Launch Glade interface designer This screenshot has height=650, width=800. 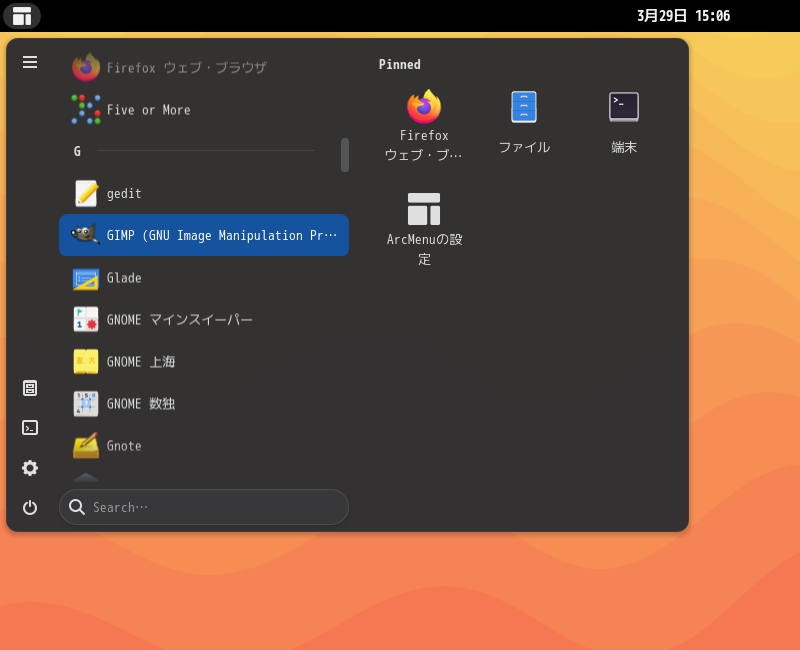(204, 278)
